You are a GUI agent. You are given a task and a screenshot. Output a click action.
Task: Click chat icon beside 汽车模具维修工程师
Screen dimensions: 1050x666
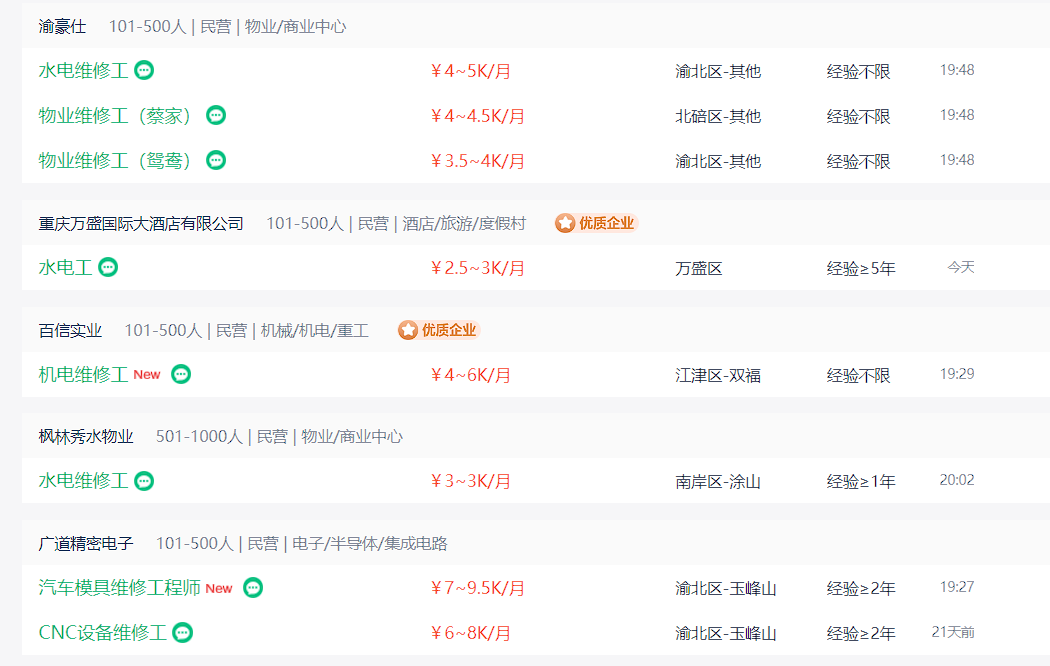[252, 588]
